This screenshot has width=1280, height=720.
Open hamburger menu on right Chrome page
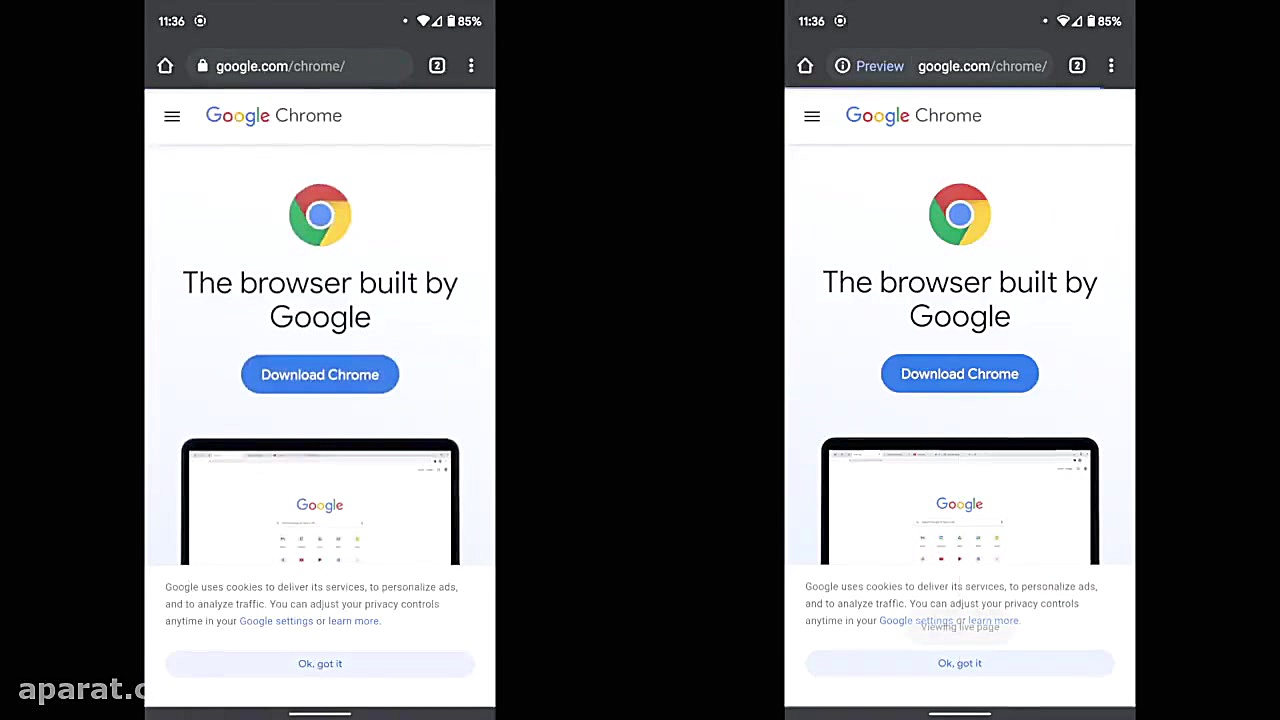(x=812, y=116)
